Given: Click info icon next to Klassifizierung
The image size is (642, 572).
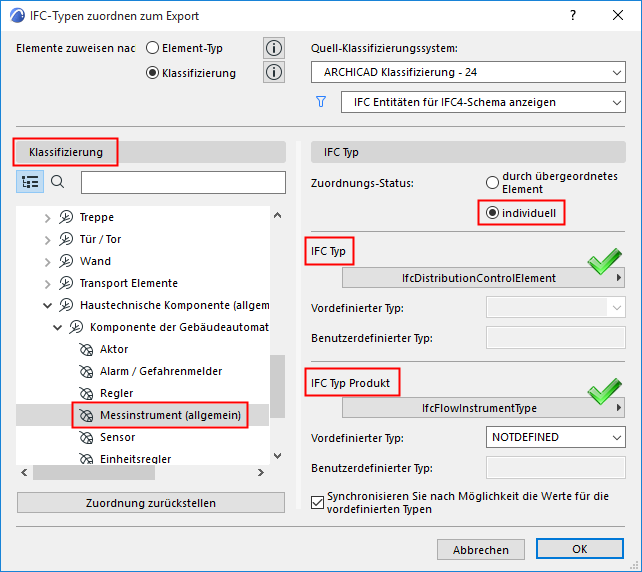Looking at the screenshot, I should tap(274, 72).
